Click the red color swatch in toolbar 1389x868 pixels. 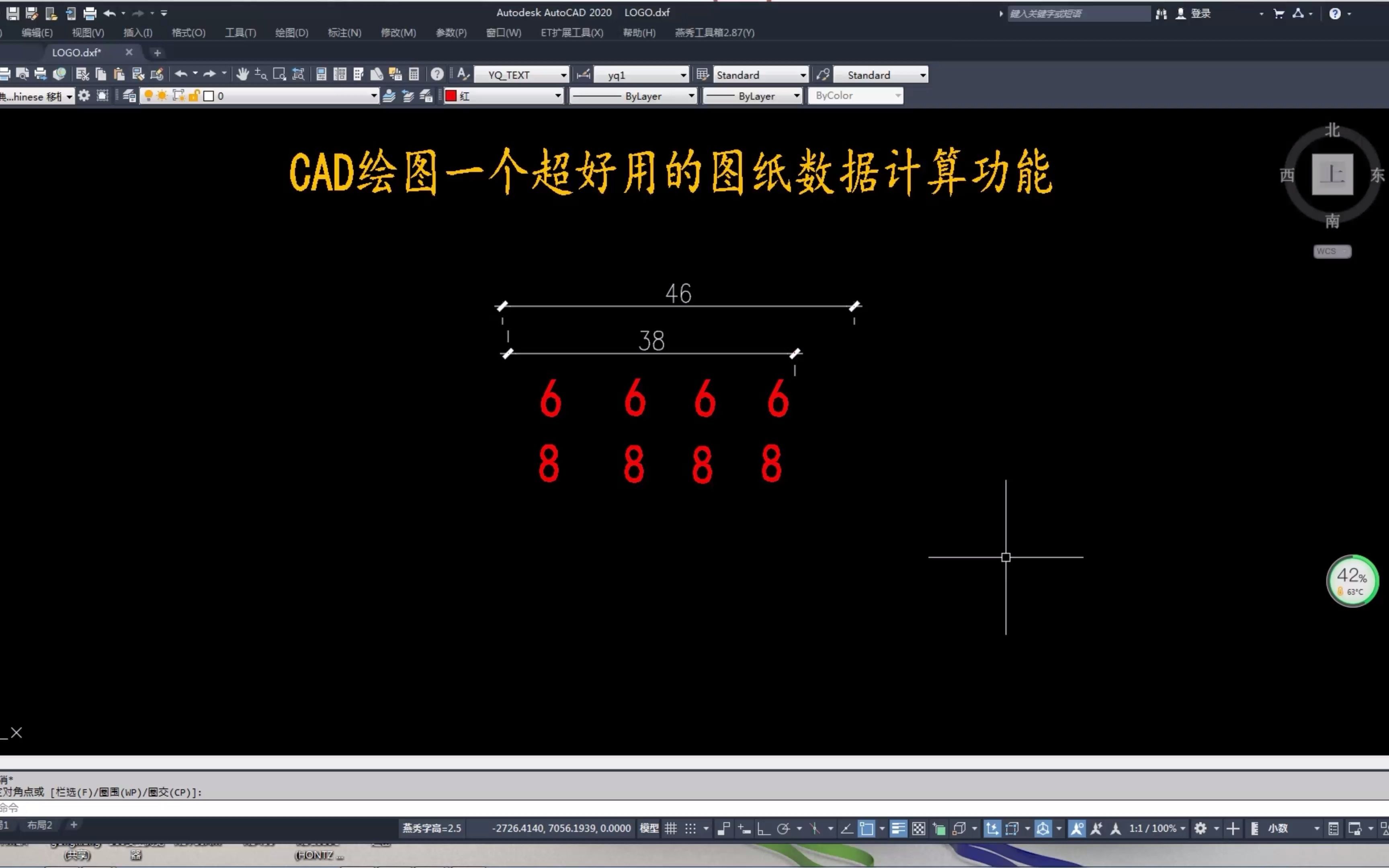452,95
